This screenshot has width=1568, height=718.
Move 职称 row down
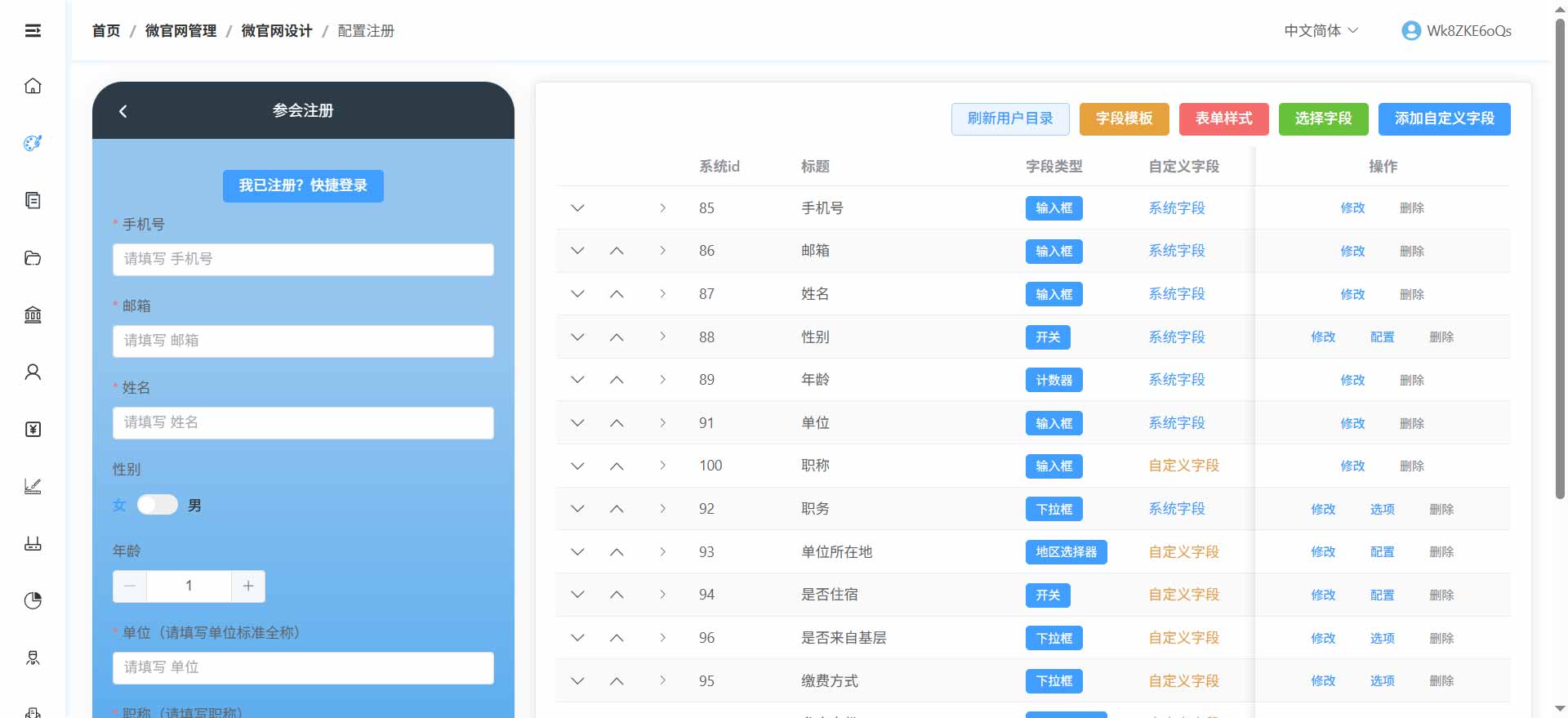(x=577, y=466)
